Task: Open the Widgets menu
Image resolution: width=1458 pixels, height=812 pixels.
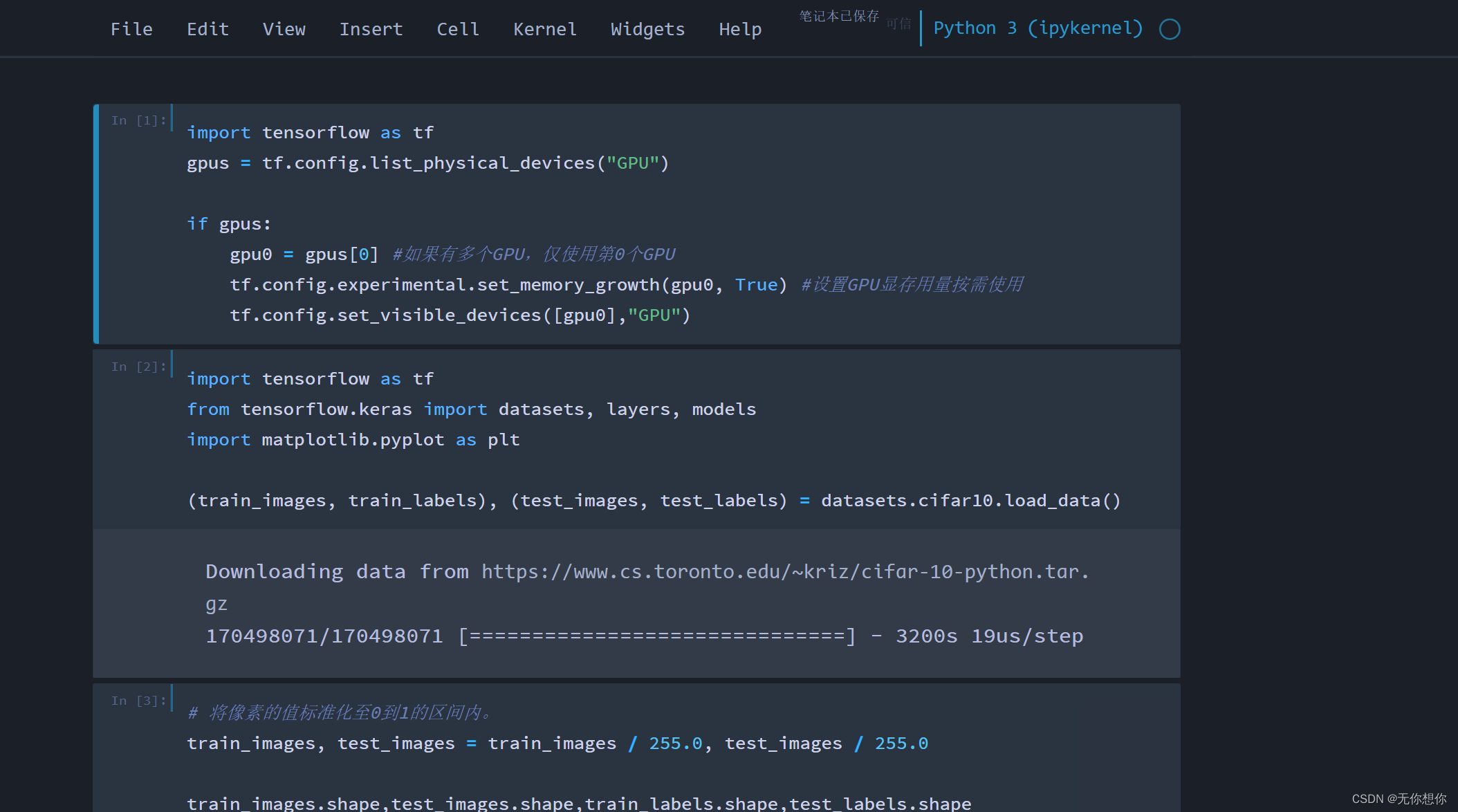Action: pos(647,29)
